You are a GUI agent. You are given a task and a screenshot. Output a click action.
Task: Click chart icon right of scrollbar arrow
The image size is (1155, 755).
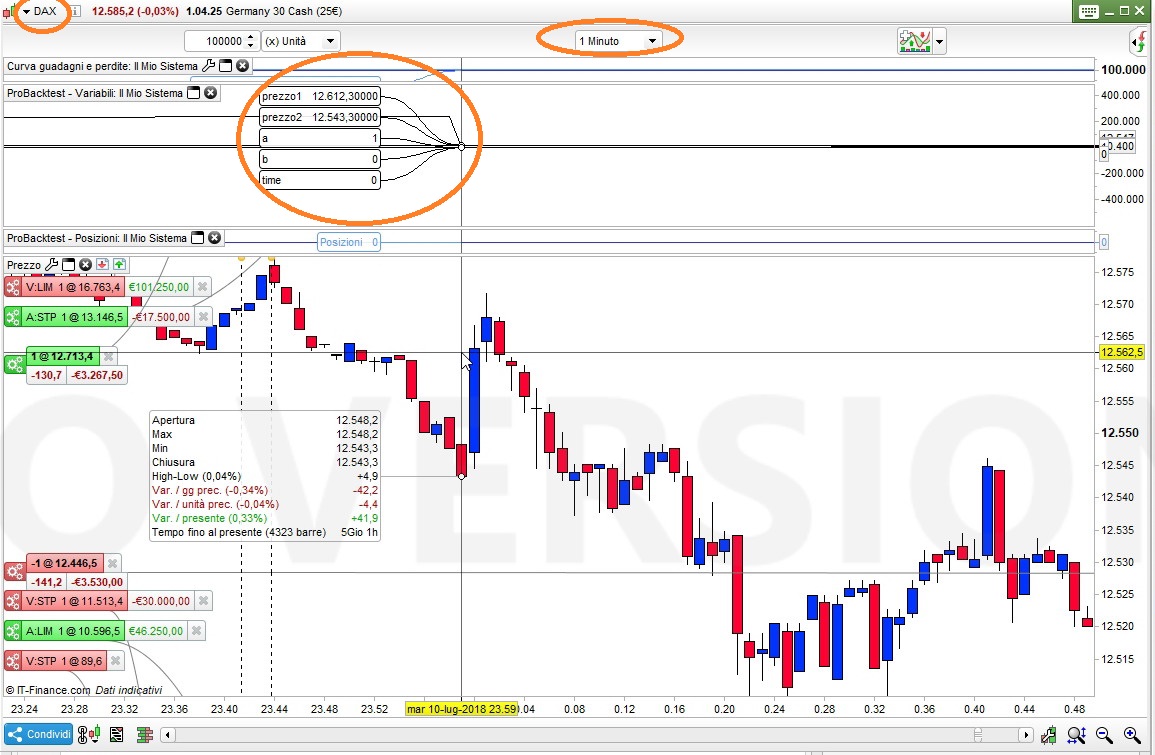pyautogui.click(x=1048, y=734)
